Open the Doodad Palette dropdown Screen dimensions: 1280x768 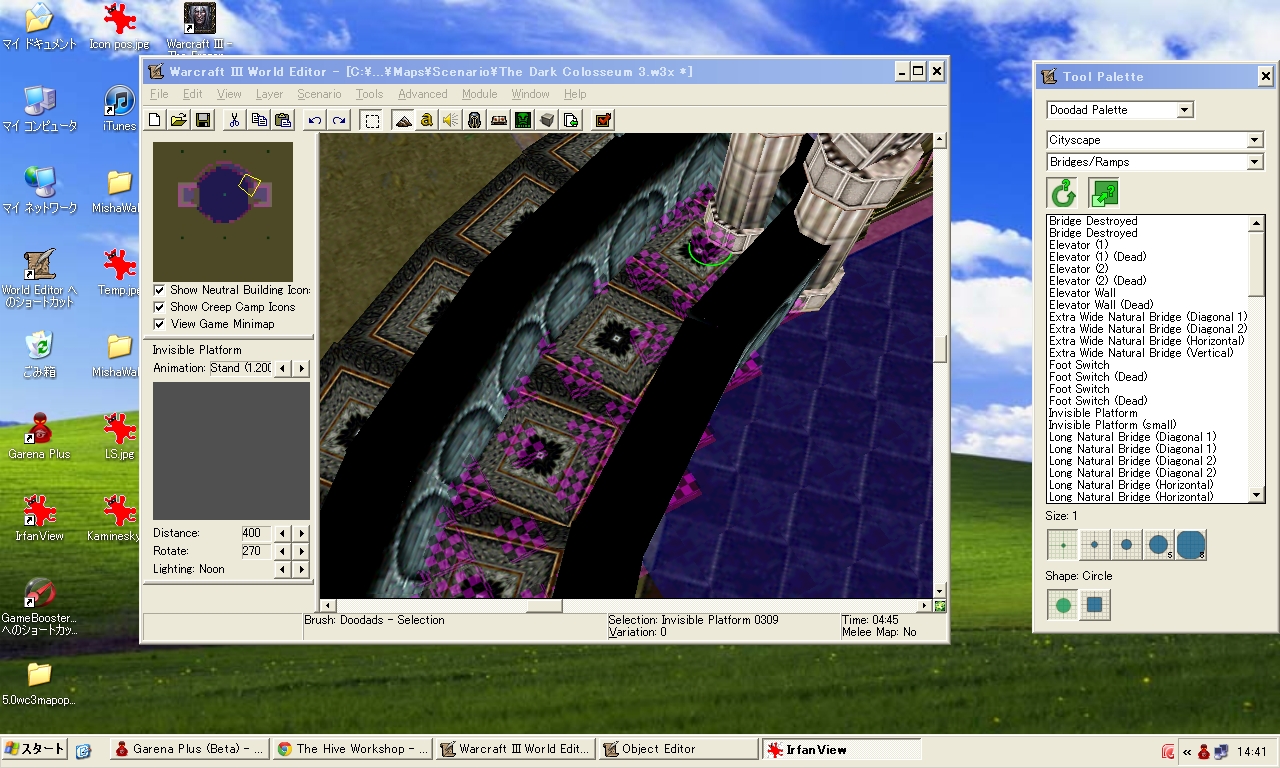click(1185, 110)
